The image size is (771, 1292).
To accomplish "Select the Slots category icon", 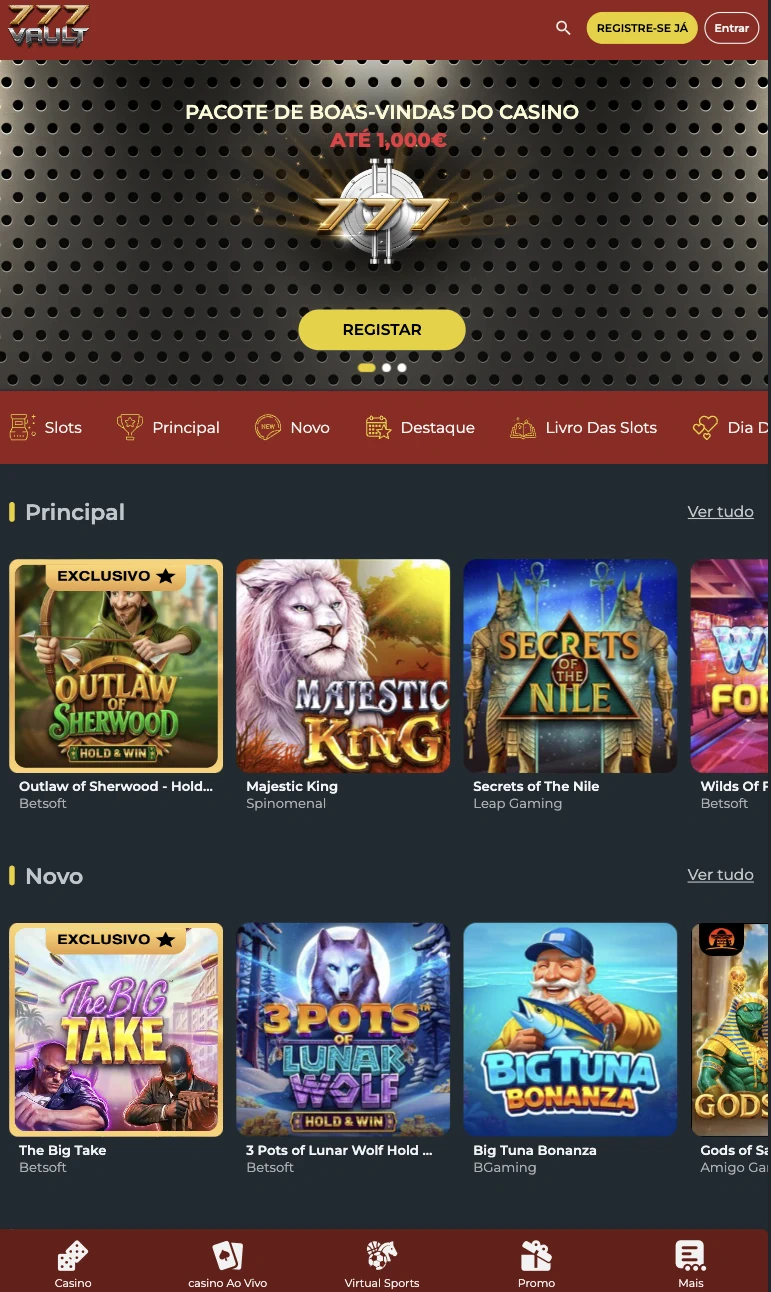I will [x=23, y=427].
